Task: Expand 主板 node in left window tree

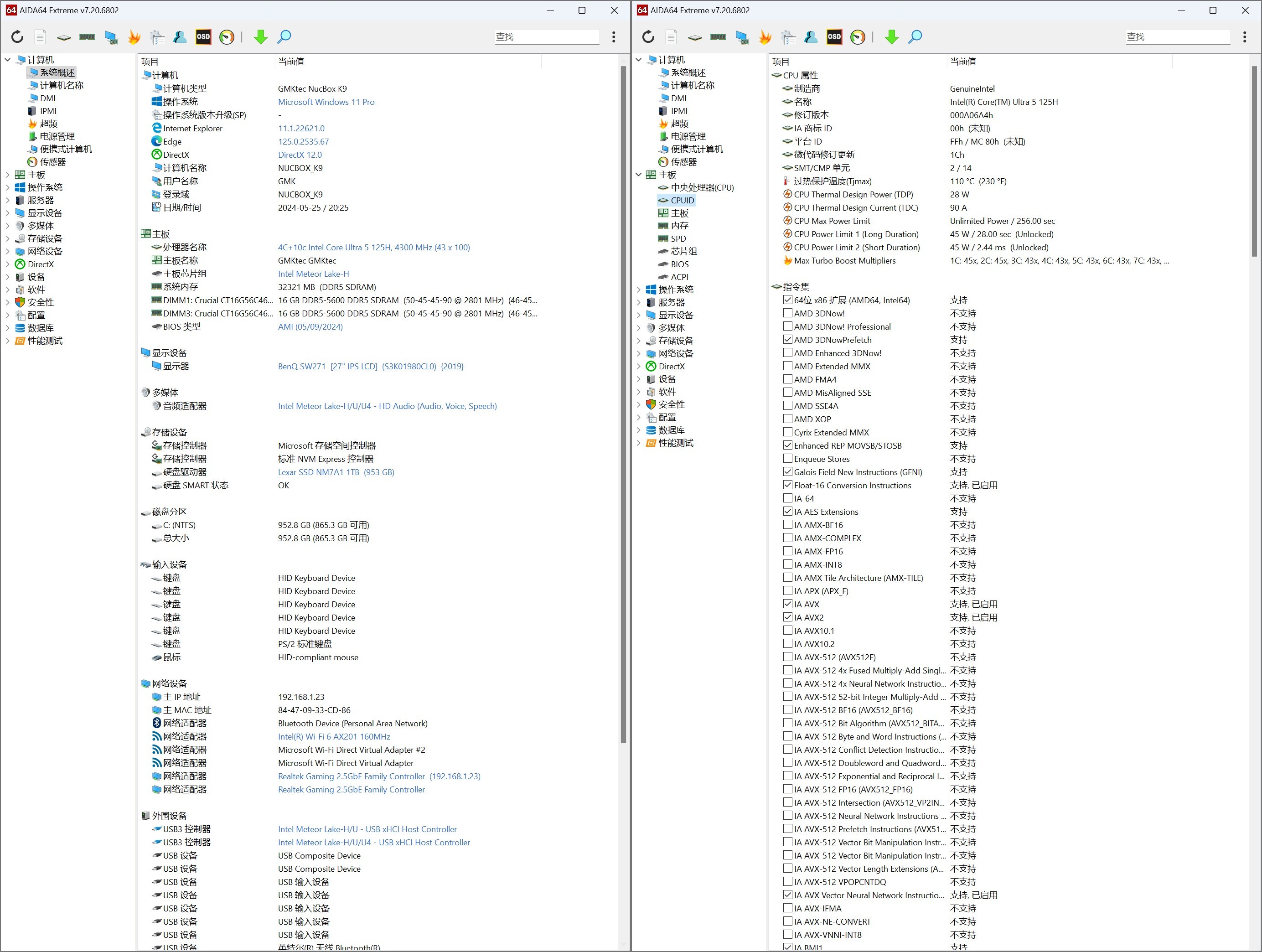Action: [x=7, y=175]
